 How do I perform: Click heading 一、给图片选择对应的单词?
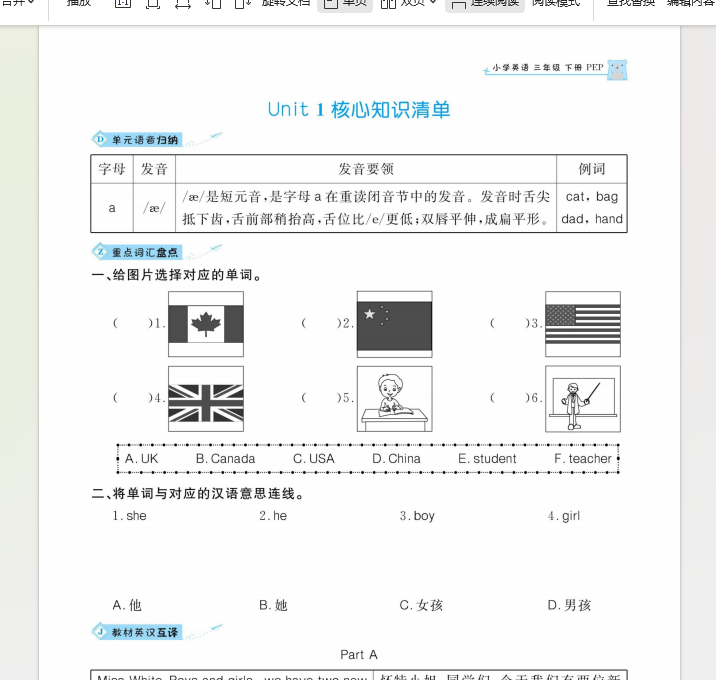[177, 275]
